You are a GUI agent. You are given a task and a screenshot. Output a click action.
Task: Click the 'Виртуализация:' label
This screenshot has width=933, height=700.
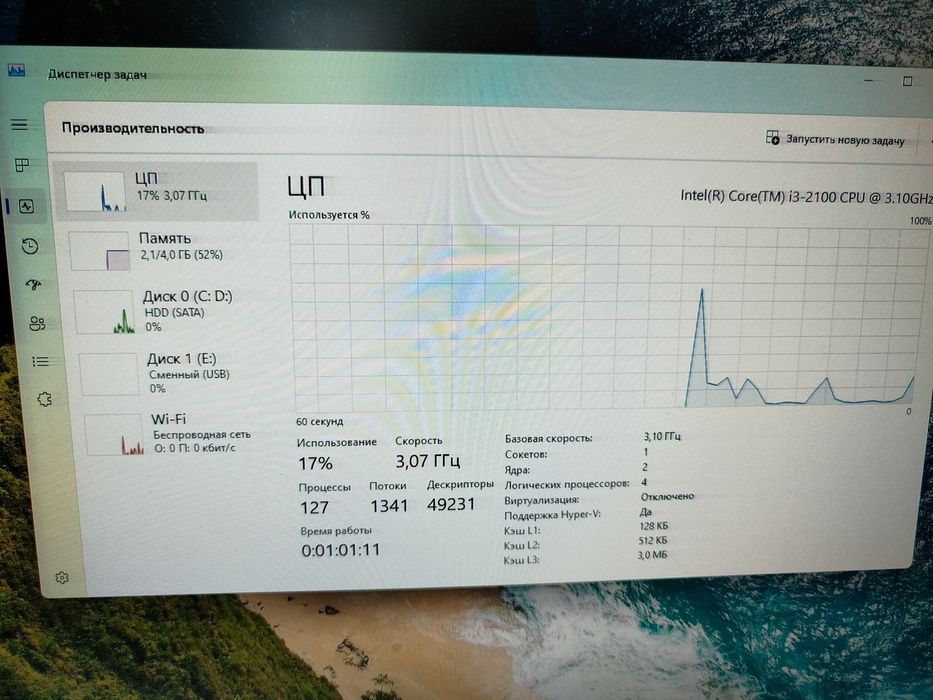541,500
